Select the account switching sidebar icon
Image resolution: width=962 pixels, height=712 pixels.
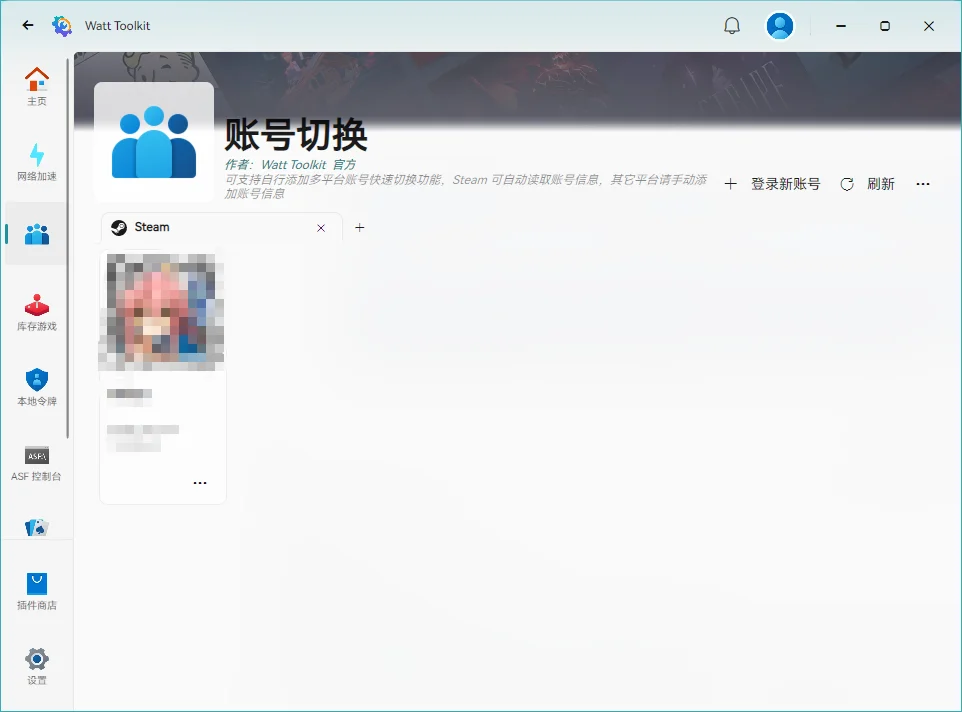coord(37,234)
